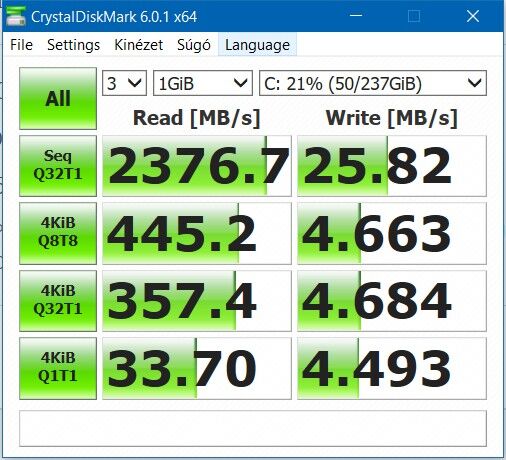
Task: Click the 4KiB Q8T8 write result 4.663
Action: pyautogui.click(x=392, y=233)
